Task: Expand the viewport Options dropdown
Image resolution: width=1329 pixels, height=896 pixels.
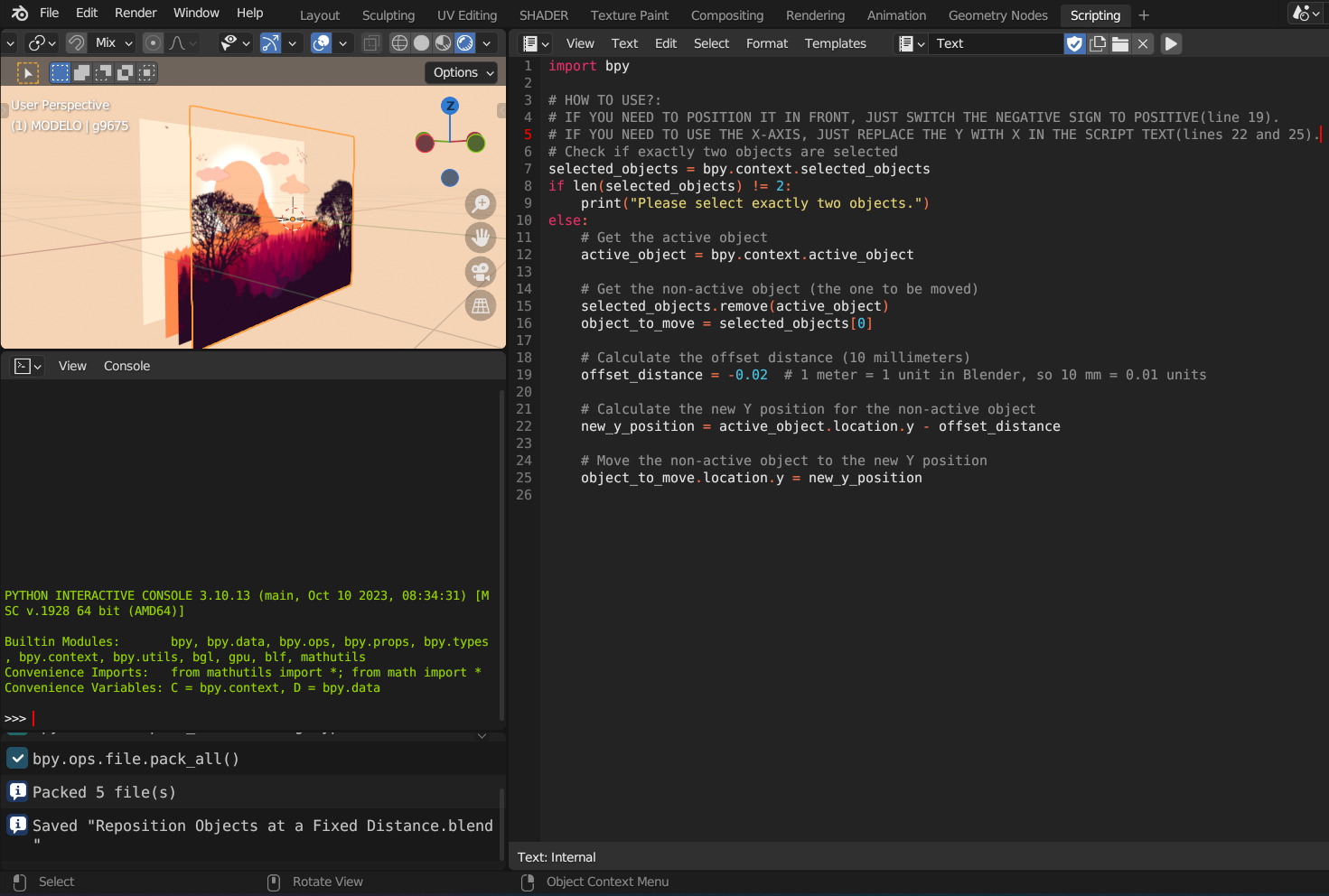Action: click(x=461, y=72)
